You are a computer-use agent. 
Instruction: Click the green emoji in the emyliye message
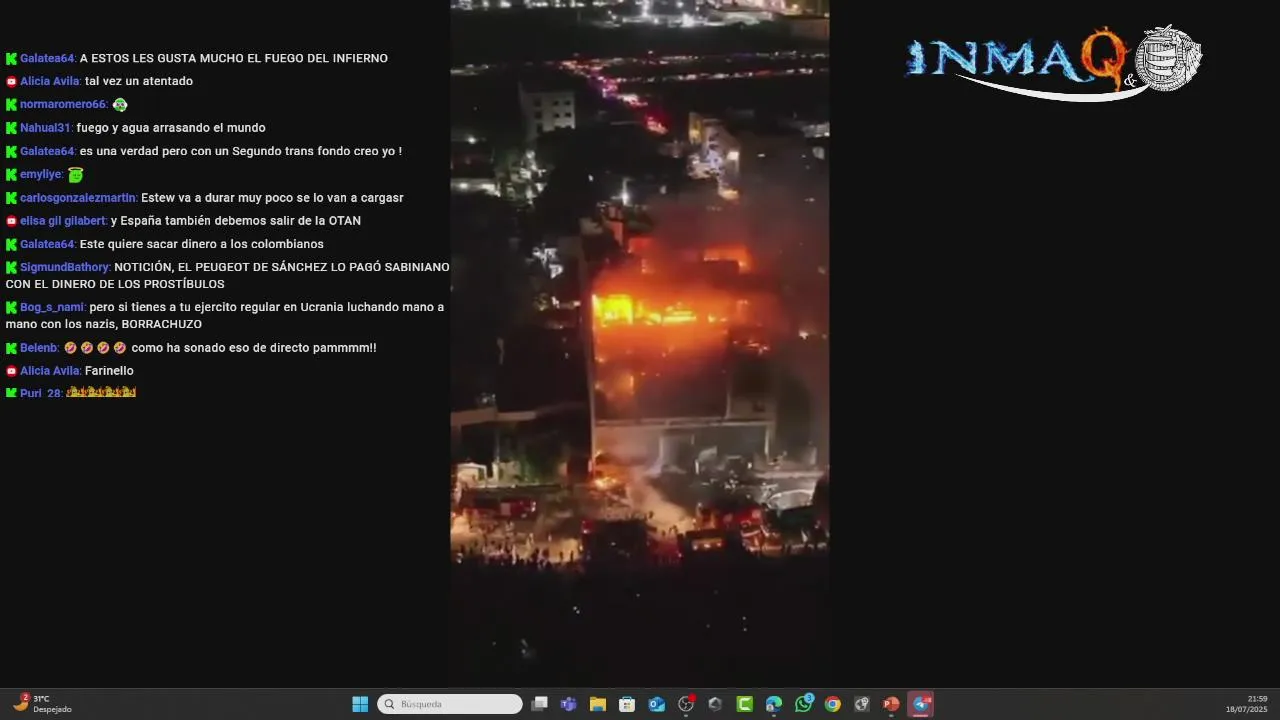(x=75, y=175)
